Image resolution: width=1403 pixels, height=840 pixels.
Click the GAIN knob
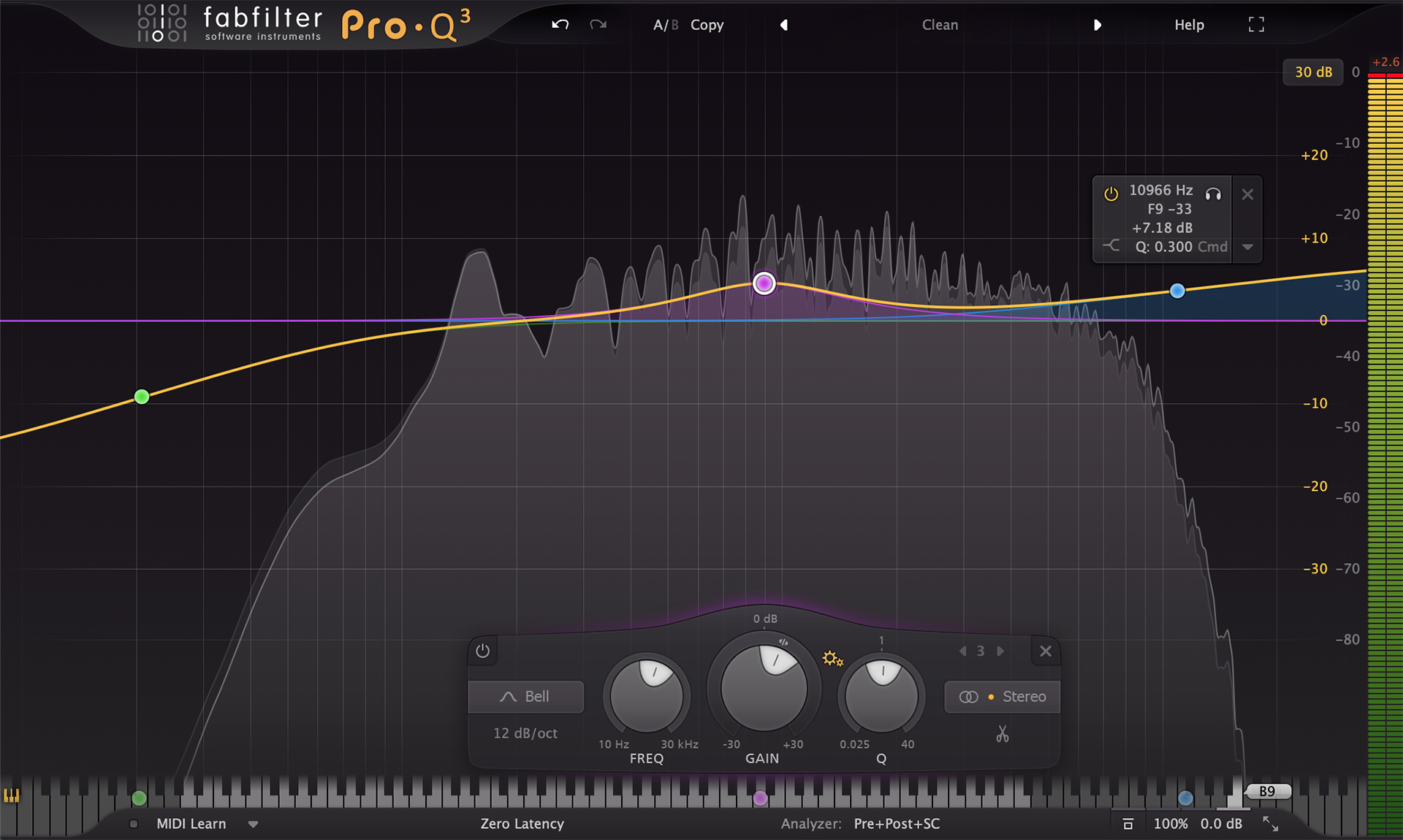click(x=764, y=687)
